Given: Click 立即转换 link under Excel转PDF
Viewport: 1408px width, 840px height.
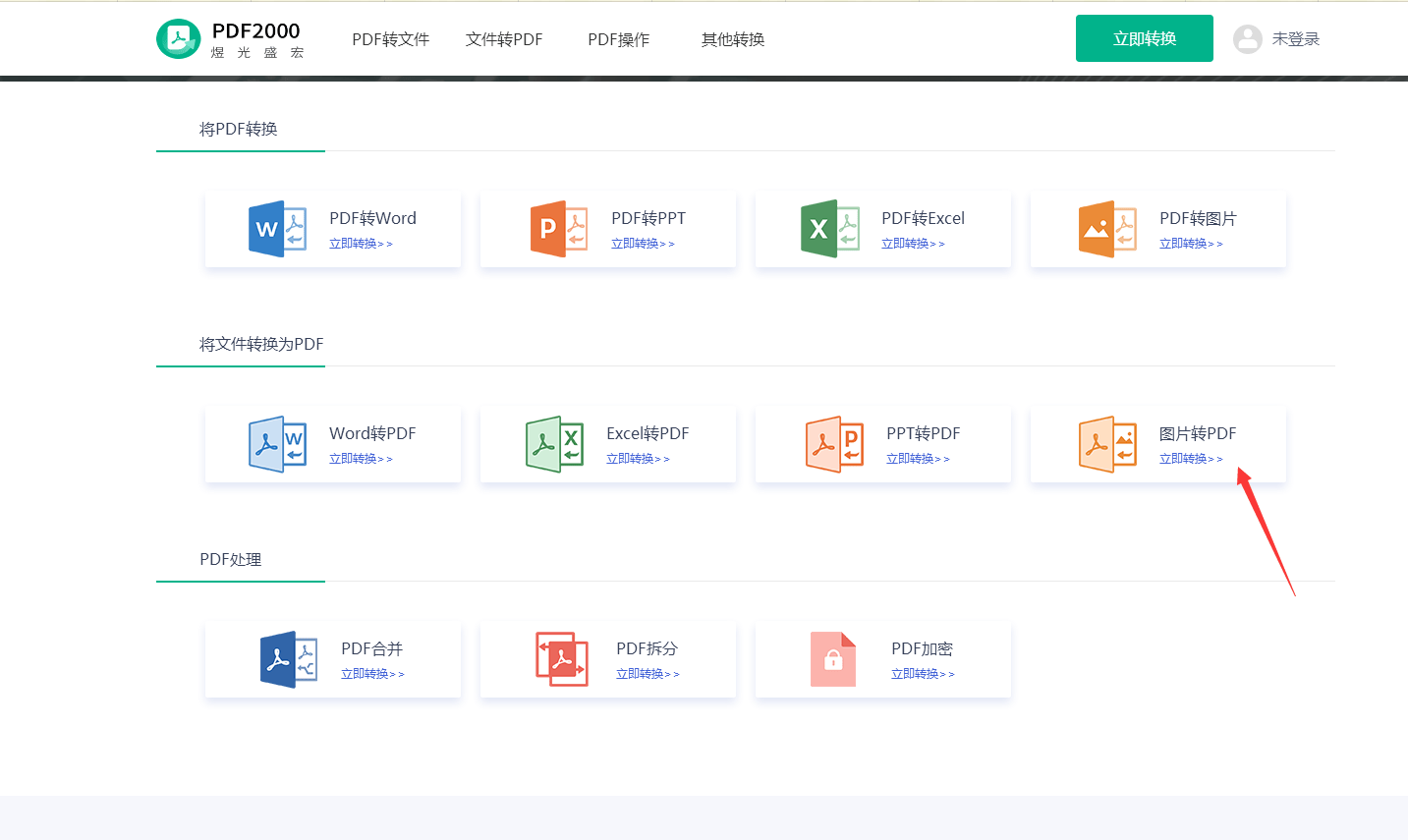Looking at the screenshot, I should point(638,459).
